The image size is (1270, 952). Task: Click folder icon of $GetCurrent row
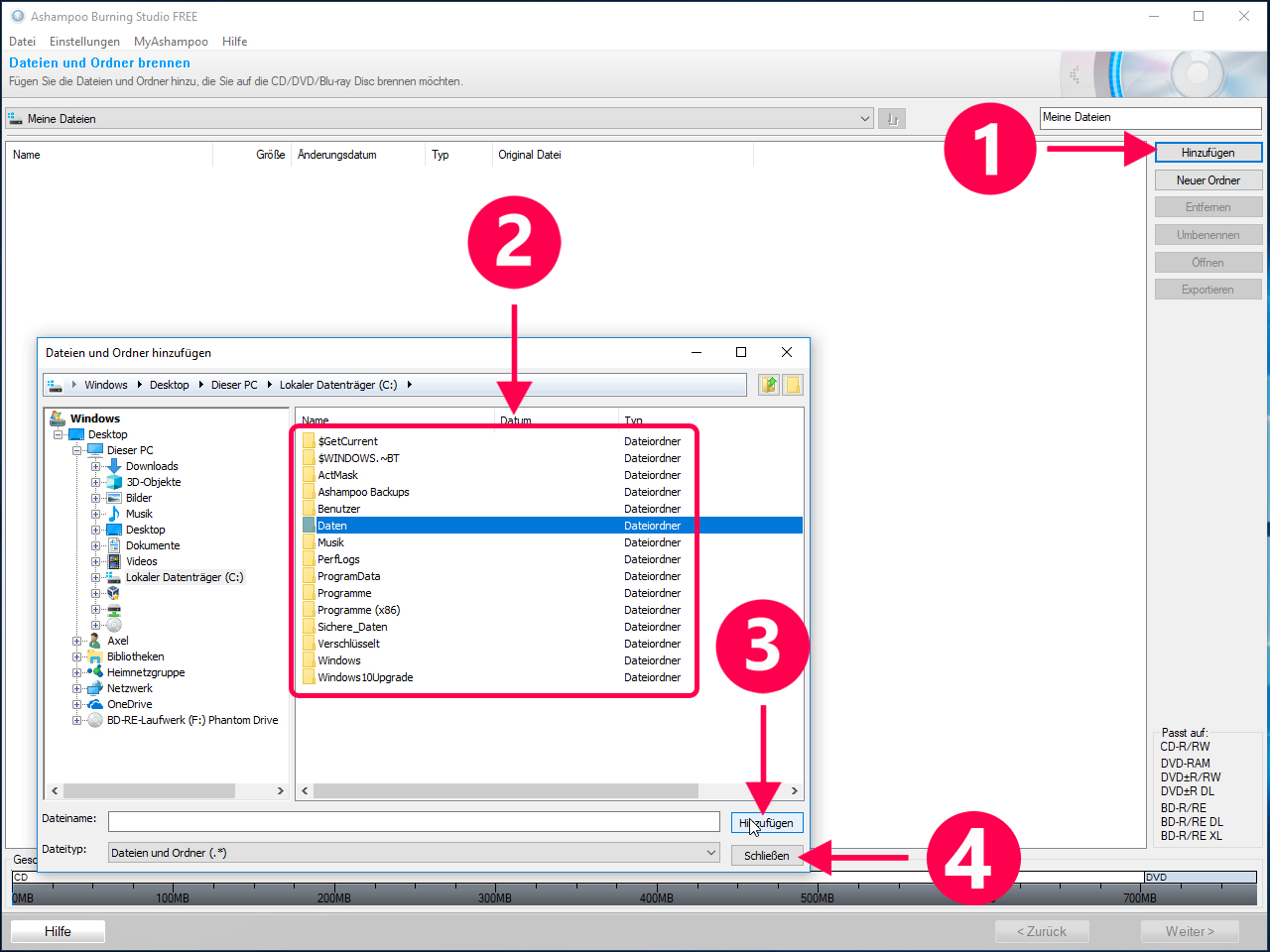[309, 441]
